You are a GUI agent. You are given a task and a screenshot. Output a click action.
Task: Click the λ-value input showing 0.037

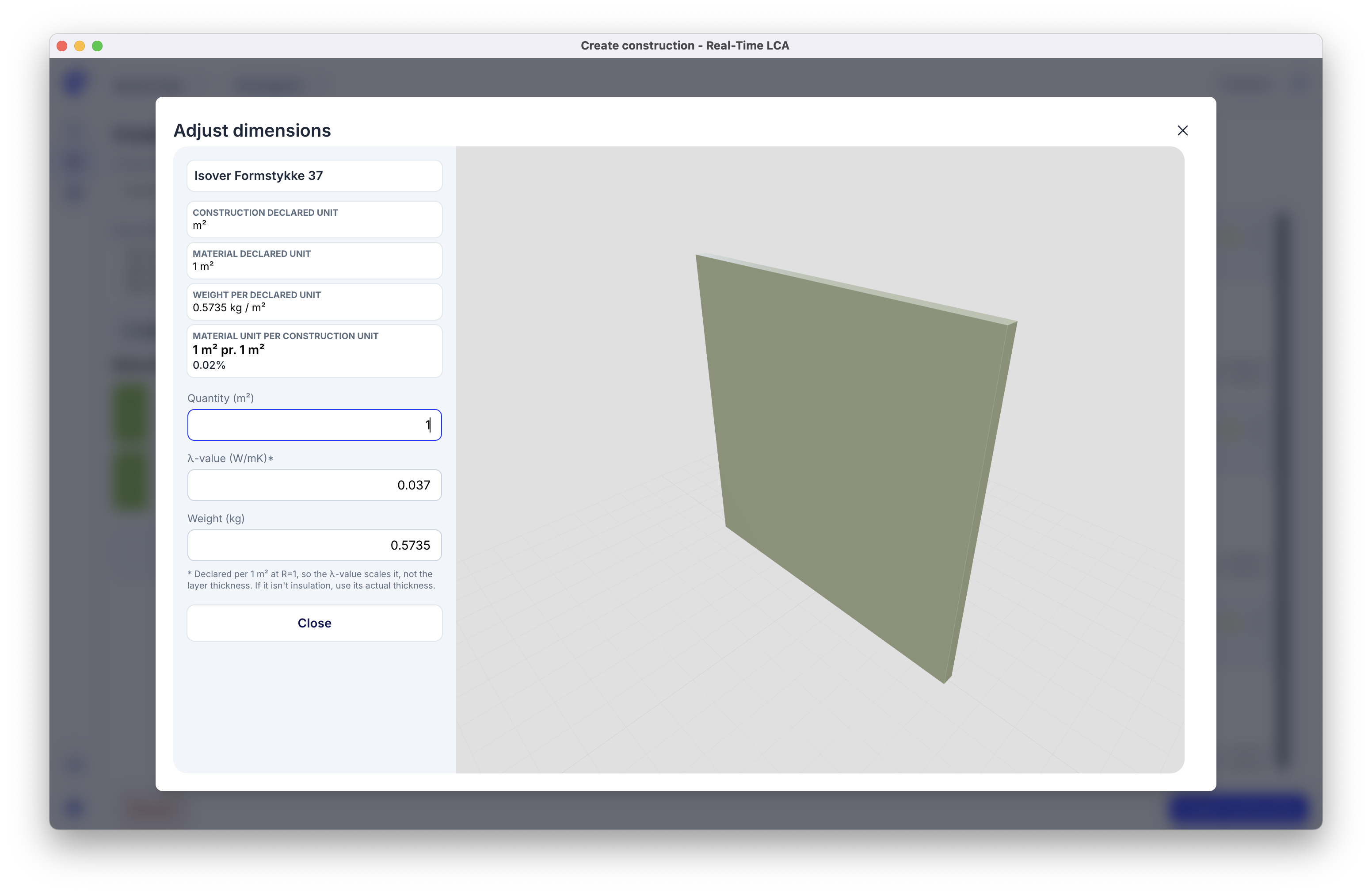point(314,485)
